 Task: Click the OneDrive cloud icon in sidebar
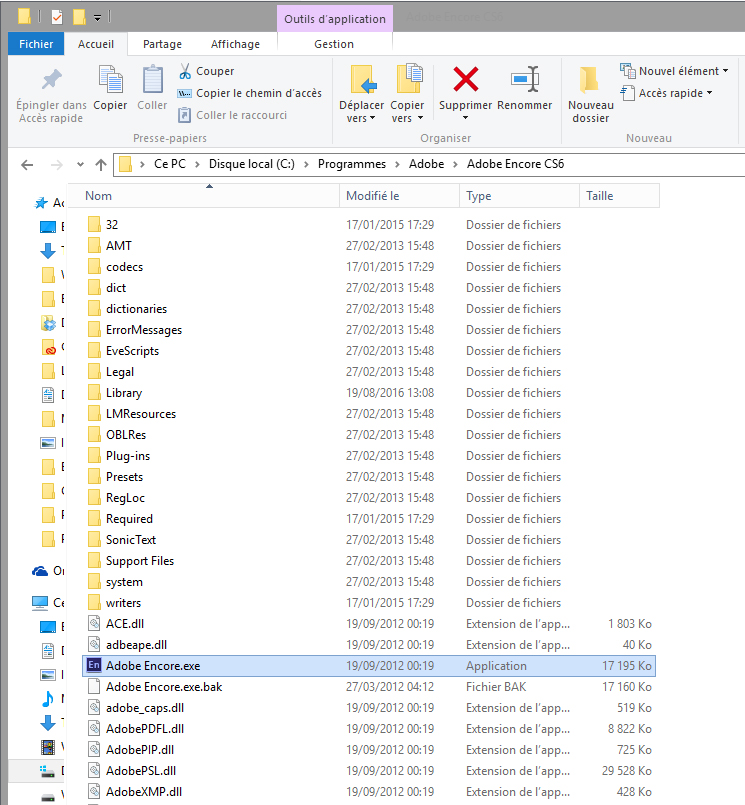point(40,571)
